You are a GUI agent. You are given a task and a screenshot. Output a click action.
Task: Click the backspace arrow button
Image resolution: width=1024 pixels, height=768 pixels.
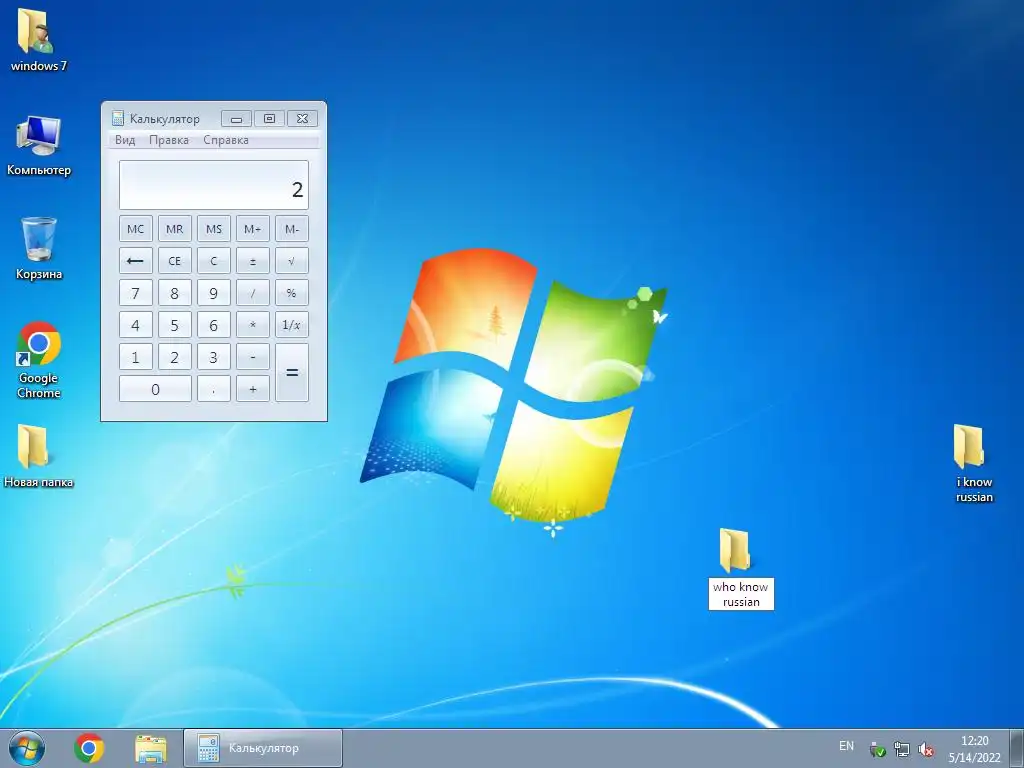pyautogui.click(x=136, y=261)
